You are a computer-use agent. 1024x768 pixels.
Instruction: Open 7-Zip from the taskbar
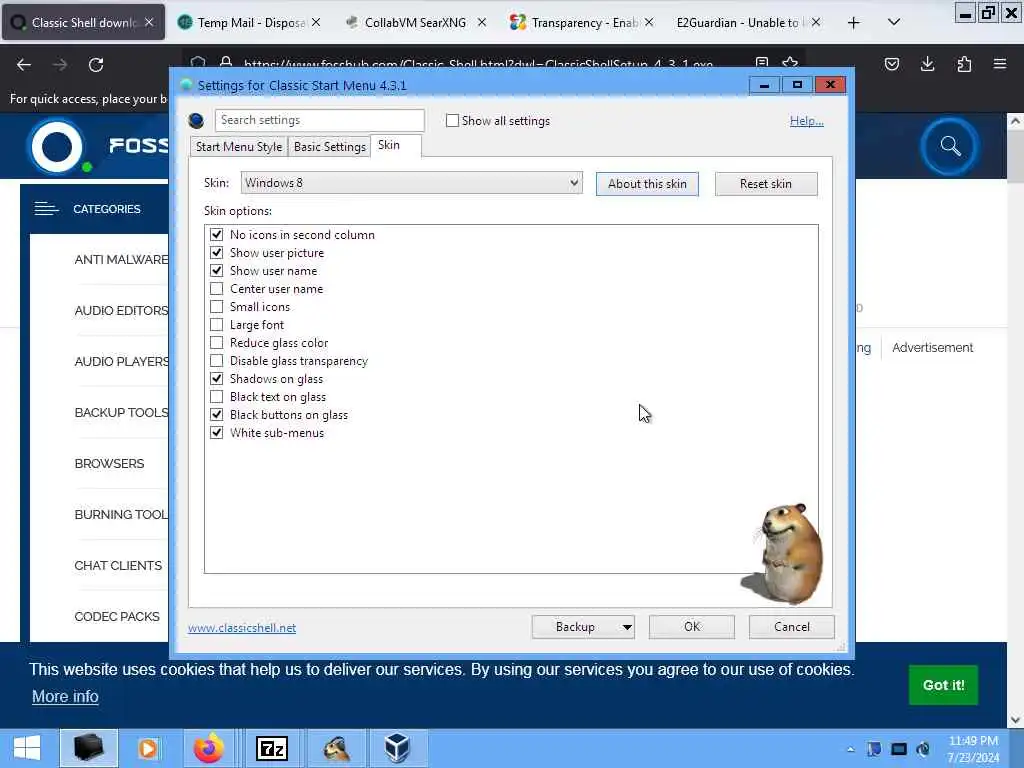(272, 748)
